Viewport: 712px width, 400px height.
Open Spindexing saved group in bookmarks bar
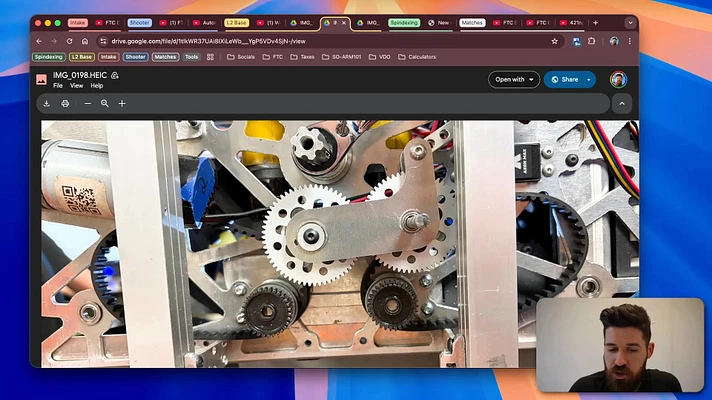coord(49,57)
